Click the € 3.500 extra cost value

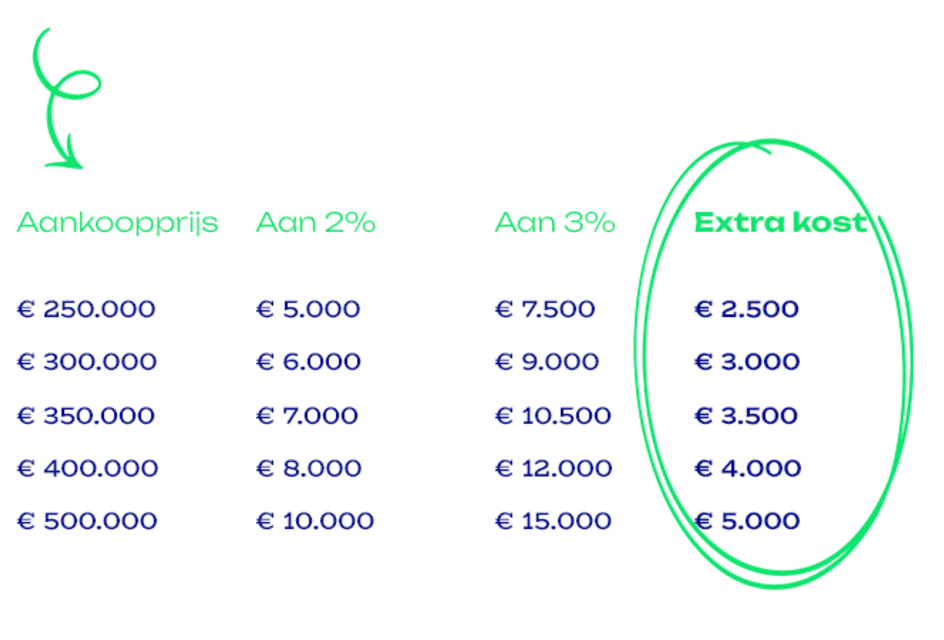747,415
